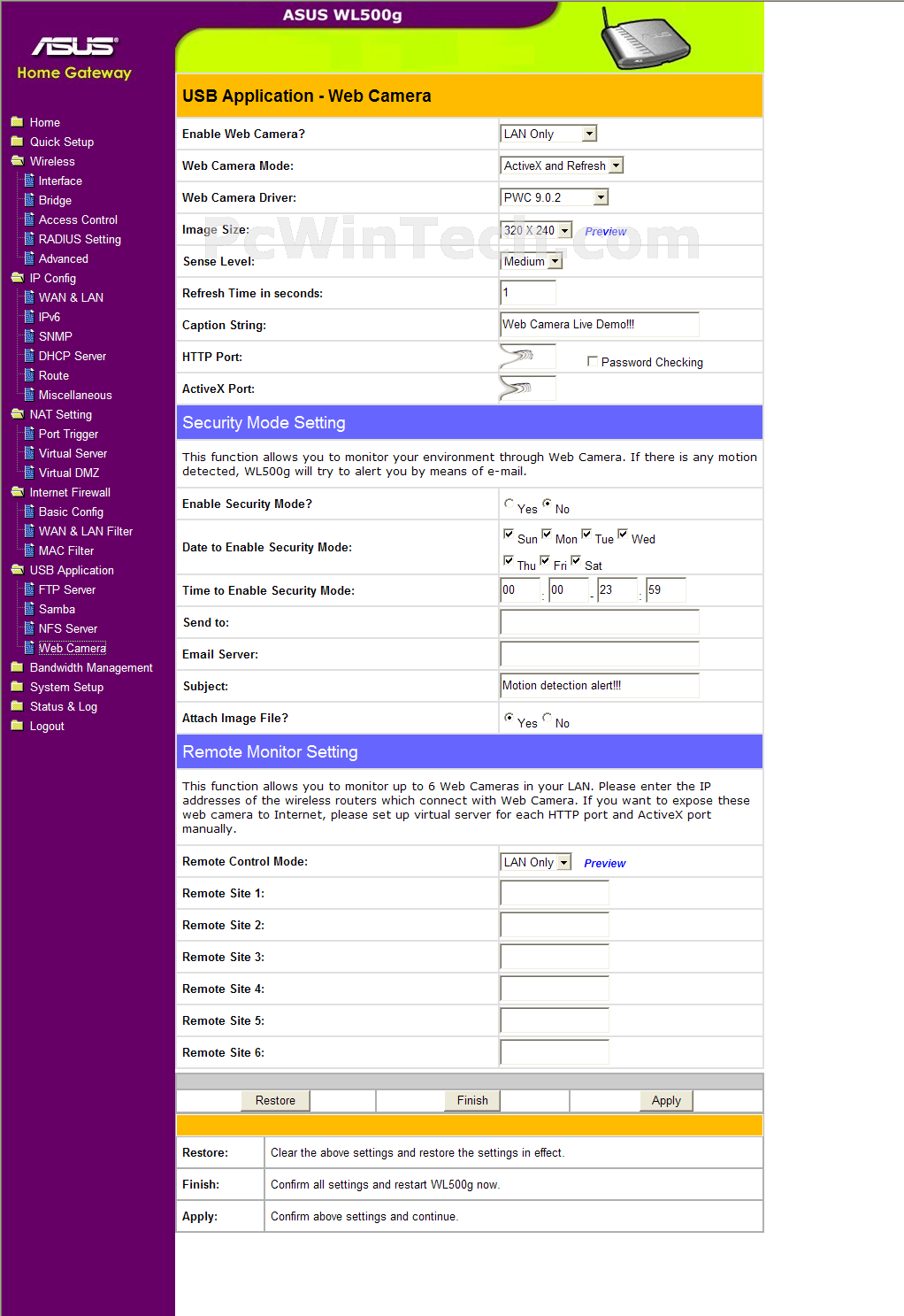This screenshot has width=904, height=1316.
Task: Click the page icon beside Interface
Action: pyautogui.click(x=29, y=181)
